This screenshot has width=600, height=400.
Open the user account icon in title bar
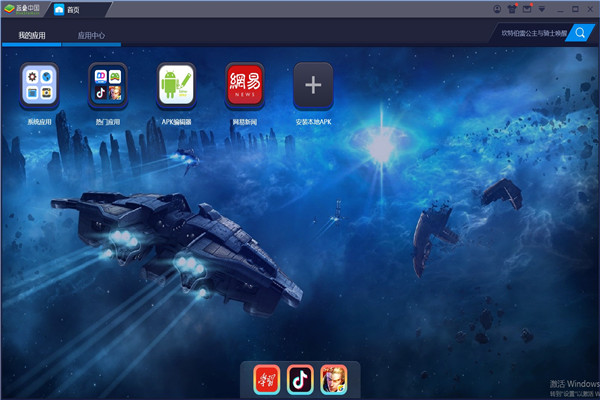click(x=497, y=9)
